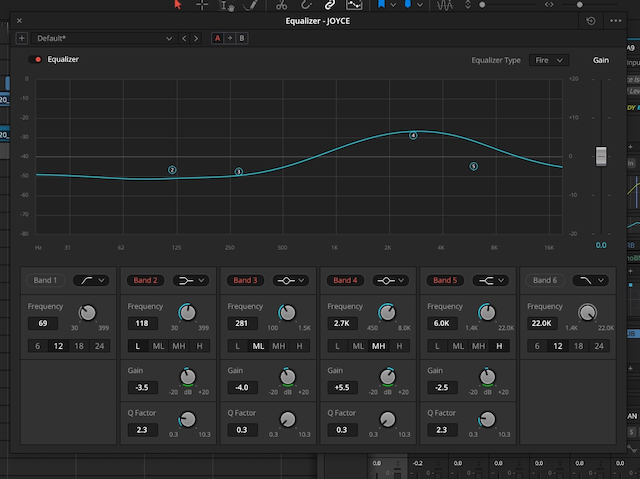Open the three-dot options menu

tap(616, 21)
